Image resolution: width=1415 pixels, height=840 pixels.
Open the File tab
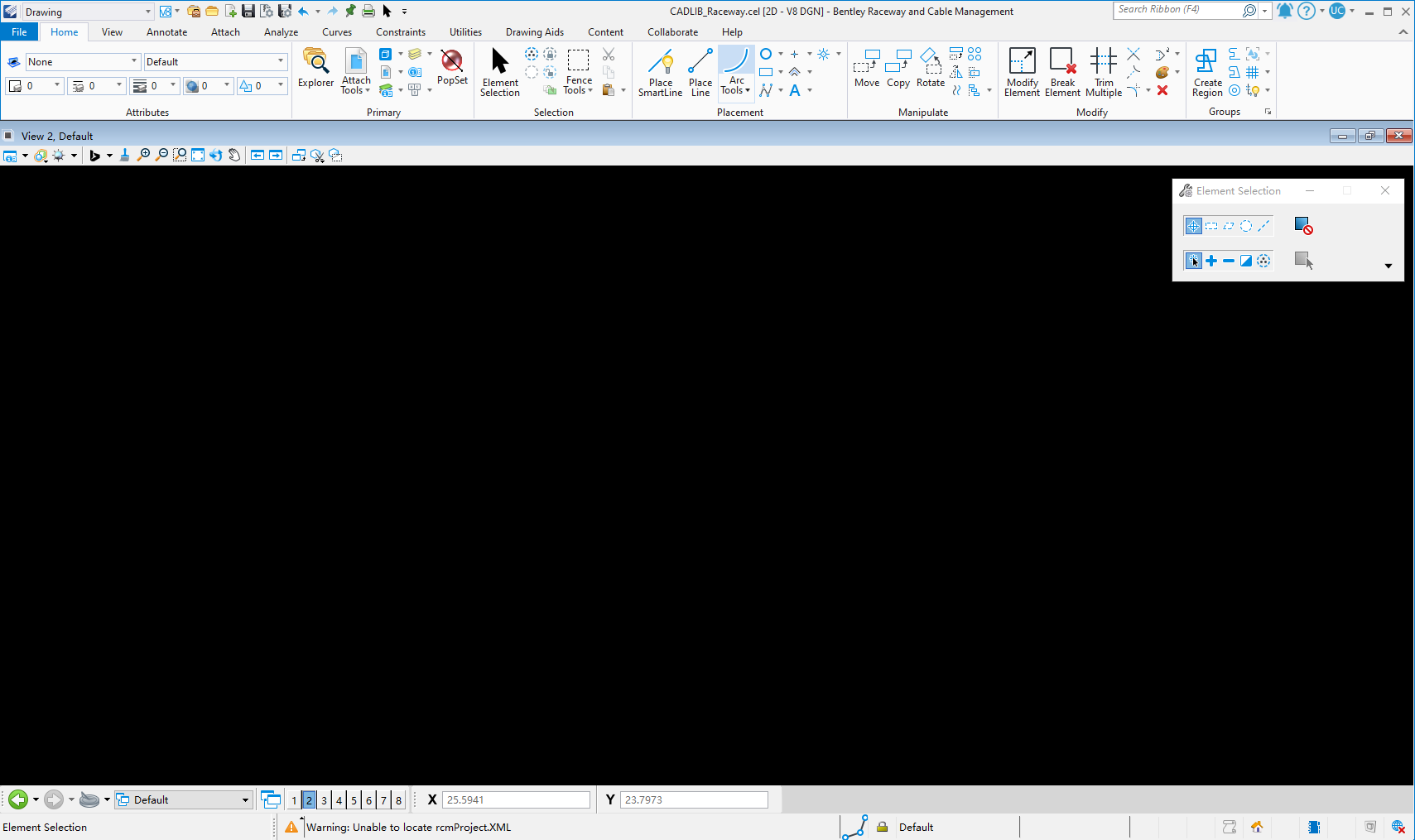19,32
